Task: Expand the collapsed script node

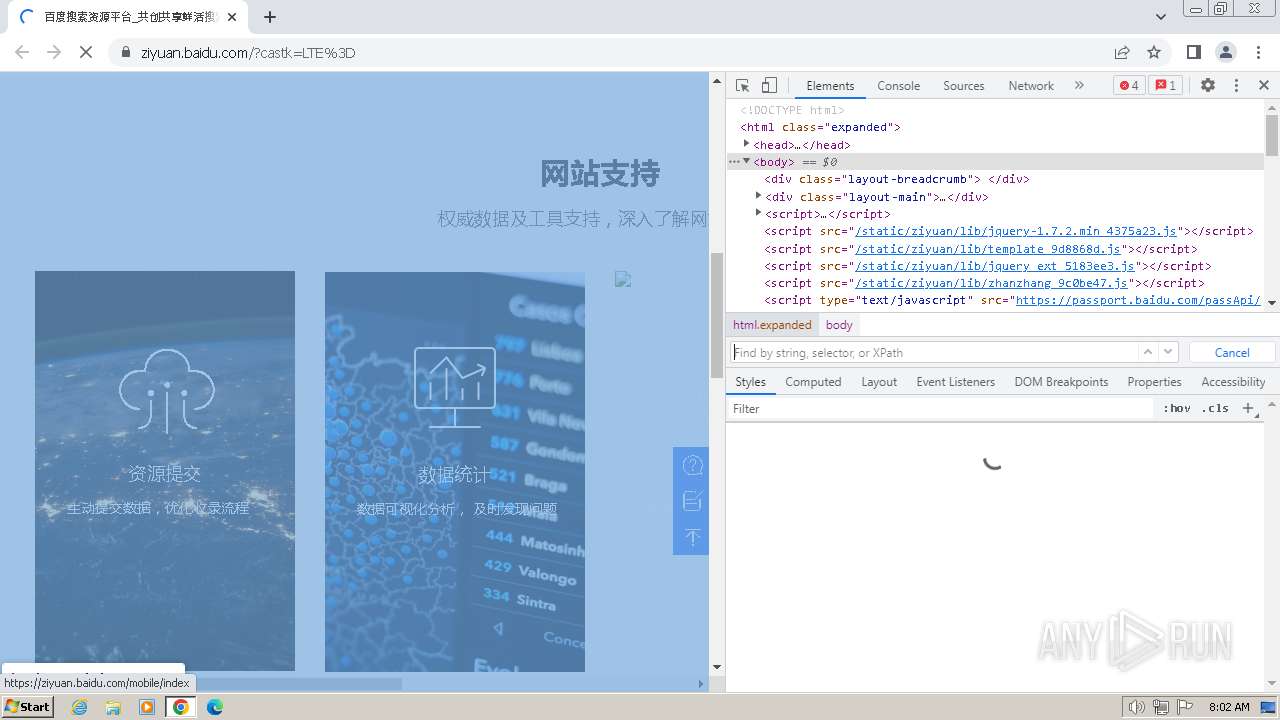Action: 758,213
